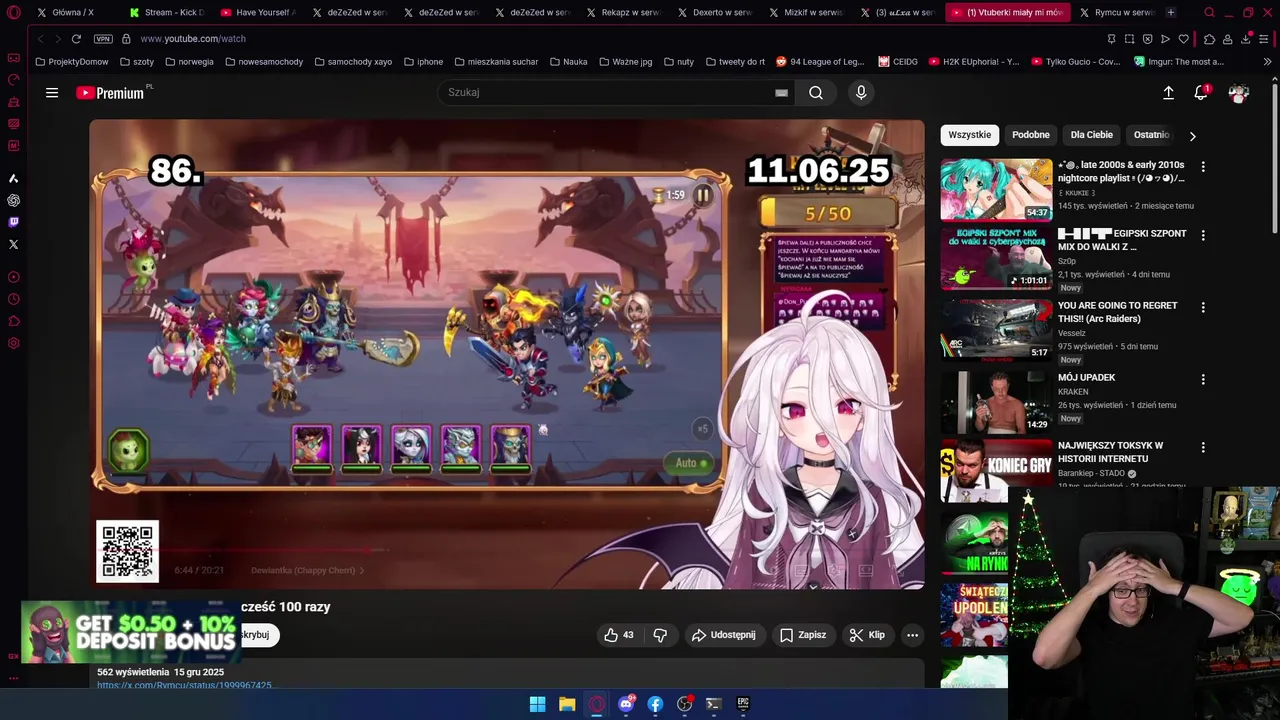The height and width of the screenshot is (720, 1280).
Task: Select the Dla Ciebie filter chip
Action: coord(1091,135)
